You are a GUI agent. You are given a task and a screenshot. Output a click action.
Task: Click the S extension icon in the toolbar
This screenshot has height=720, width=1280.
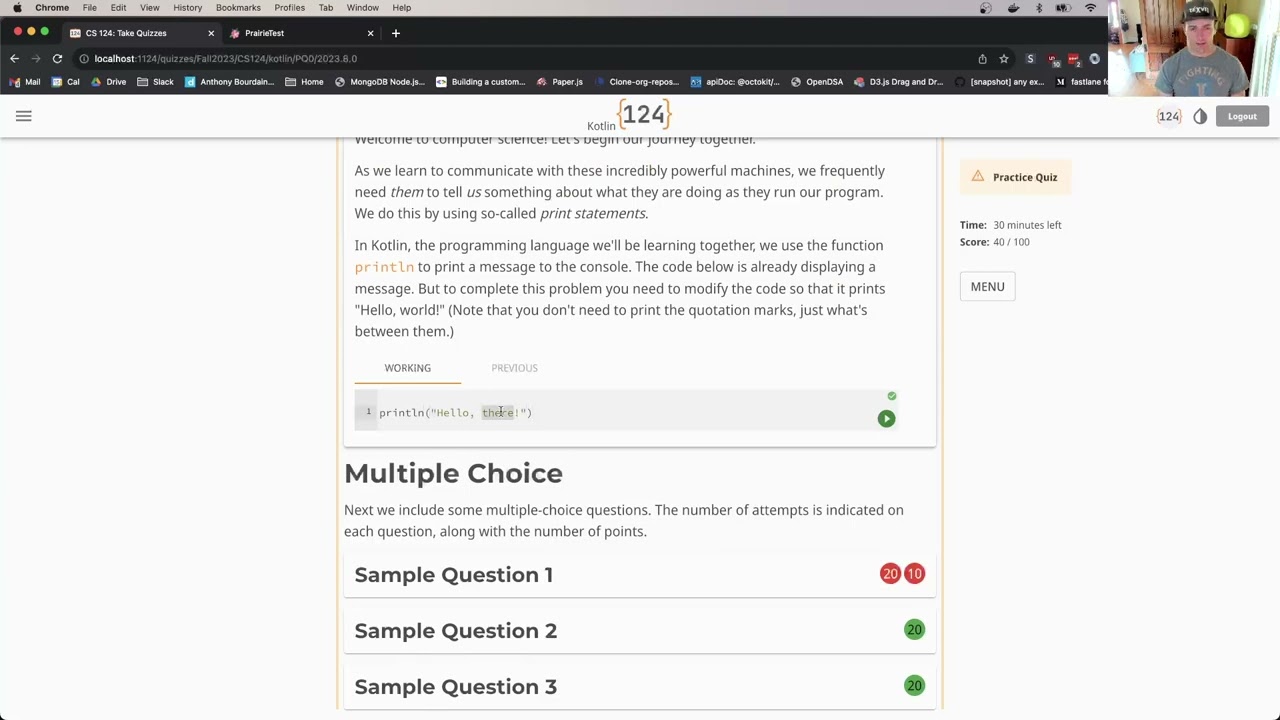click(1030, 59)
